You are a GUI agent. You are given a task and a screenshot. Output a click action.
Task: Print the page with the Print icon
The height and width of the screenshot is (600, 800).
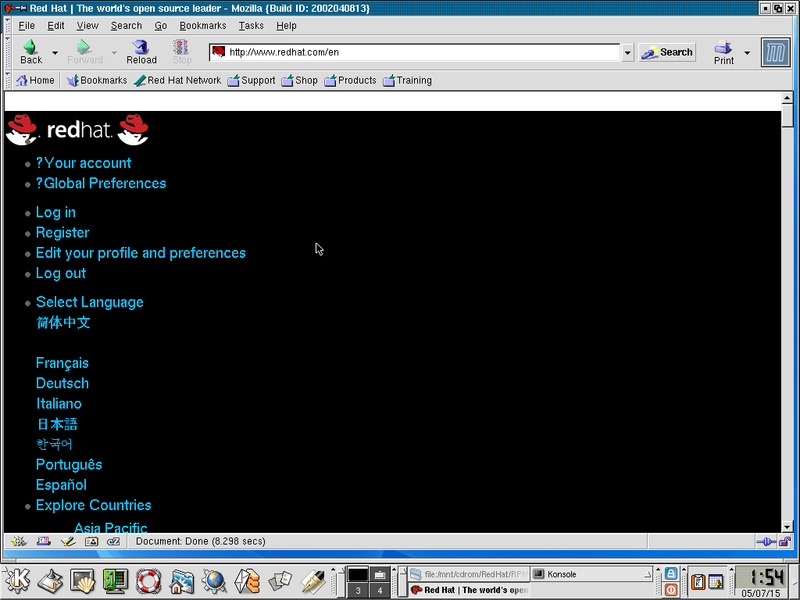tap(723, 53)
